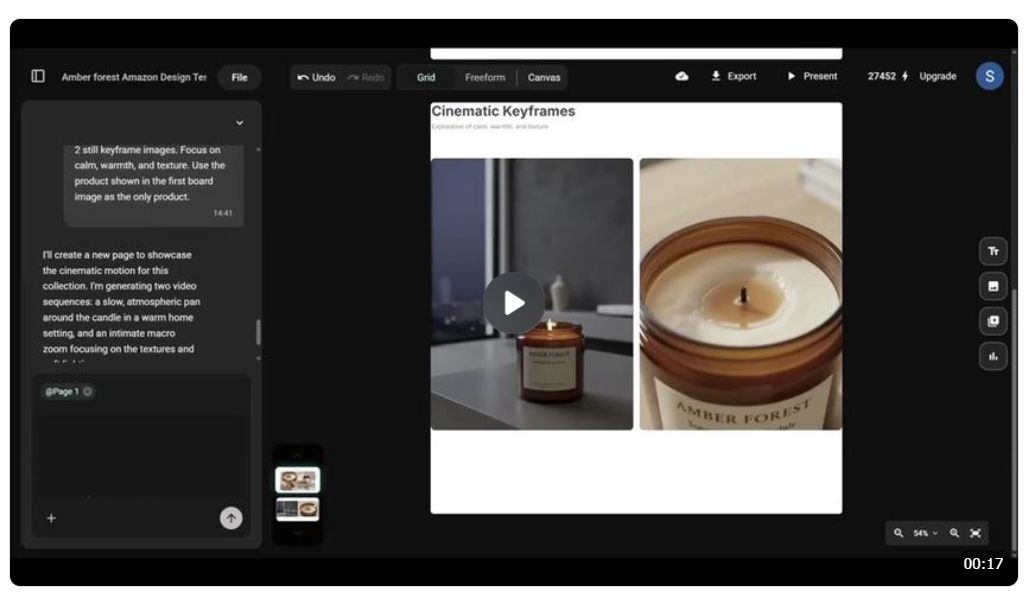Send the chat message with arrow button
This screenshot has height=603, width=1036.
[231, 518]
